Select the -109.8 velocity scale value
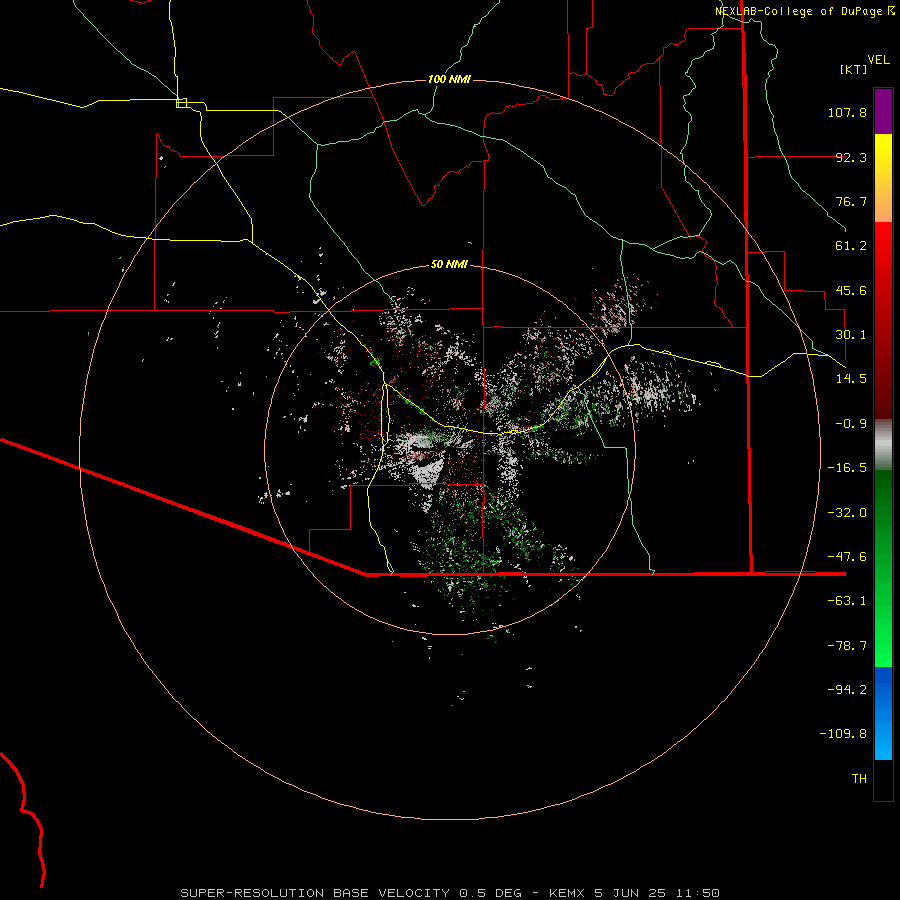The width and height of the screenshot is (900, 900). 843,734
